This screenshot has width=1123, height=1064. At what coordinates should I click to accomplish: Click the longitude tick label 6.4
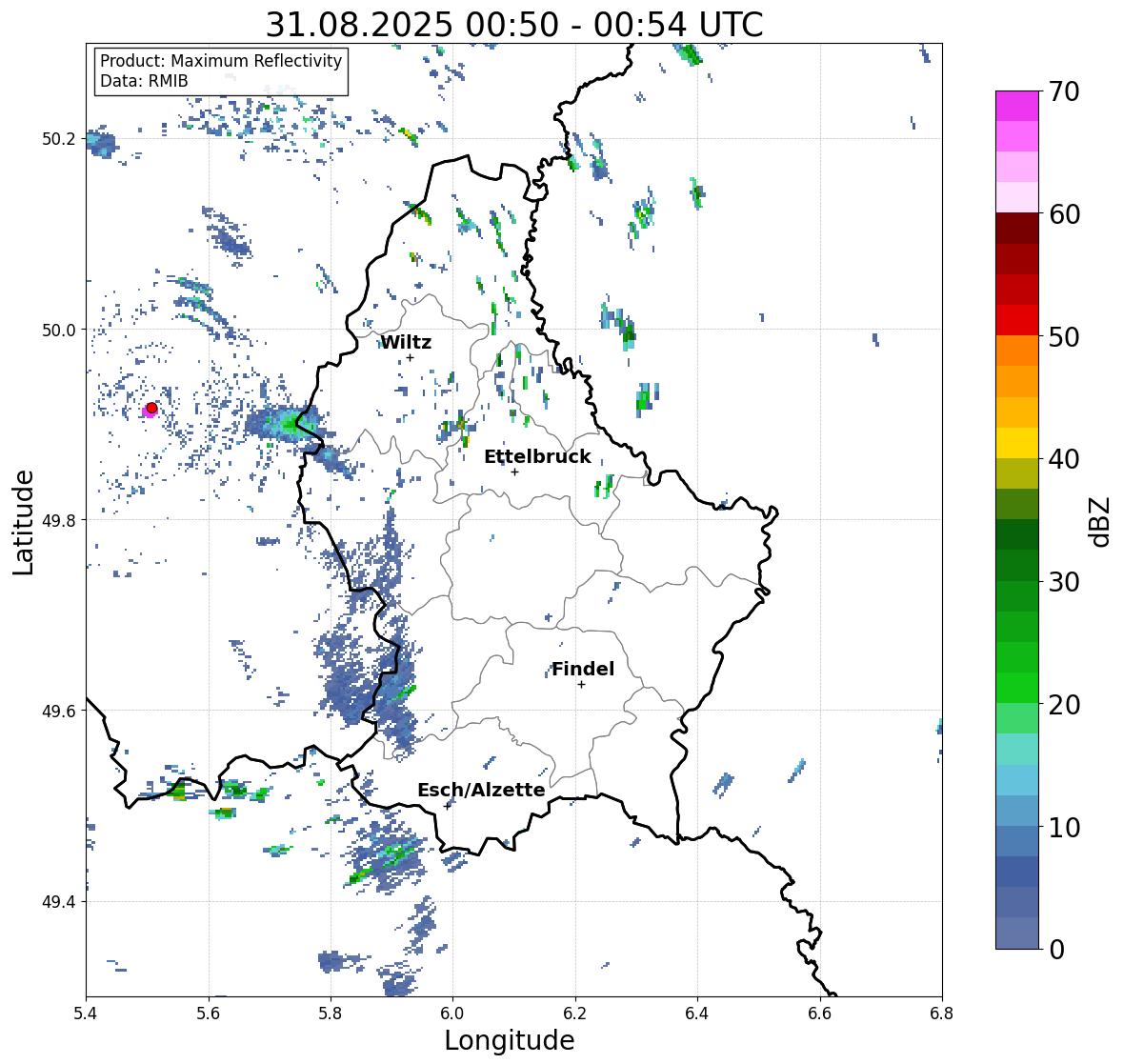697,1013
